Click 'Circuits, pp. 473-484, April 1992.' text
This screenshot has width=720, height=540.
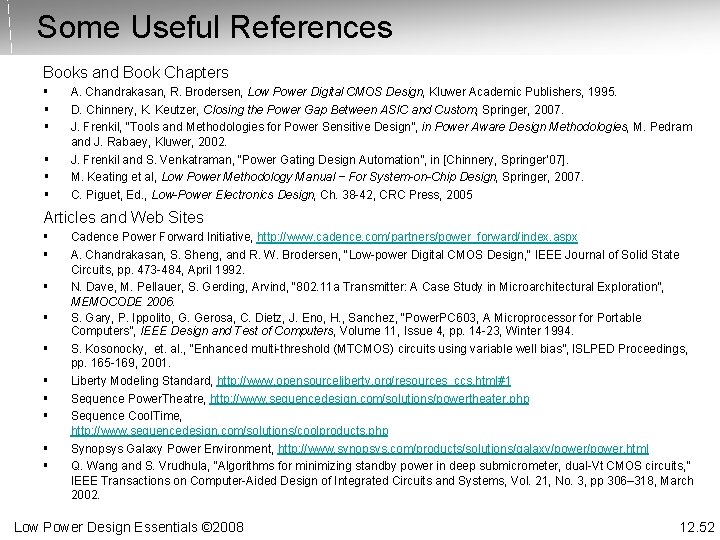point(158,270)
